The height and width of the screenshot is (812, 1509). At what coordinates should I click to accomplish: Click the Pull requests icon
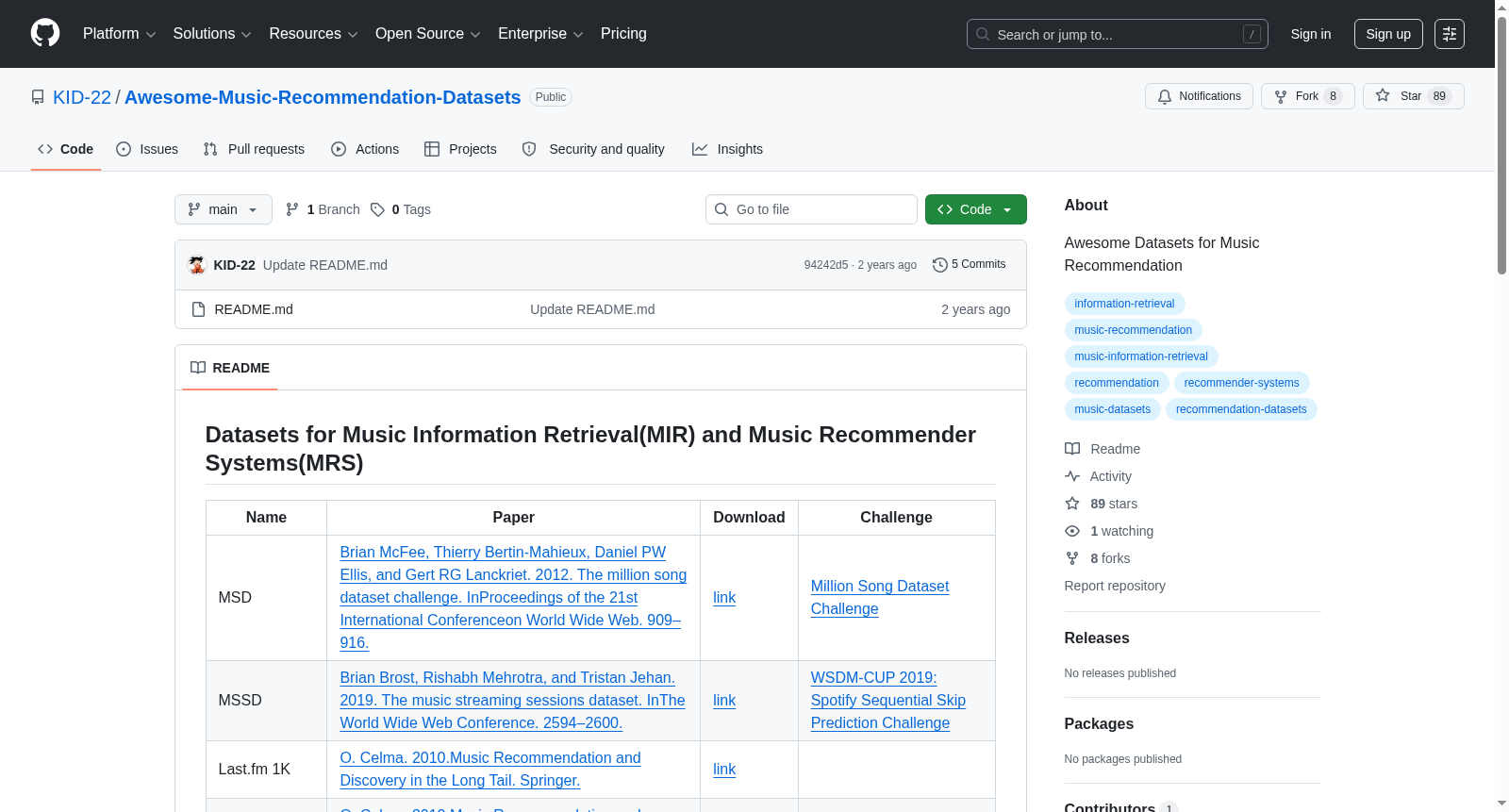point(210,149)
